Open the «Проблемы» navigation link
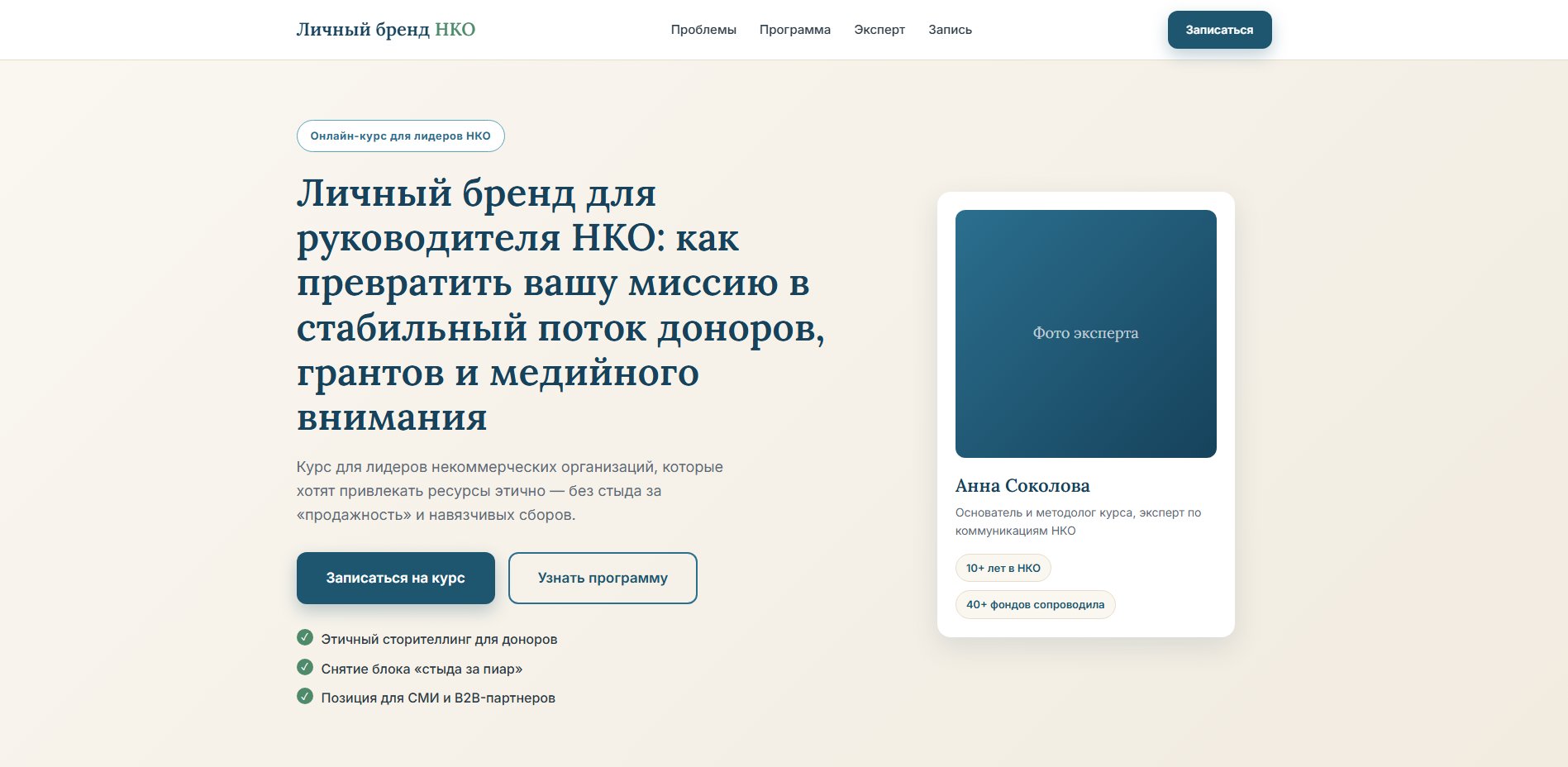 tap(703, 30)
